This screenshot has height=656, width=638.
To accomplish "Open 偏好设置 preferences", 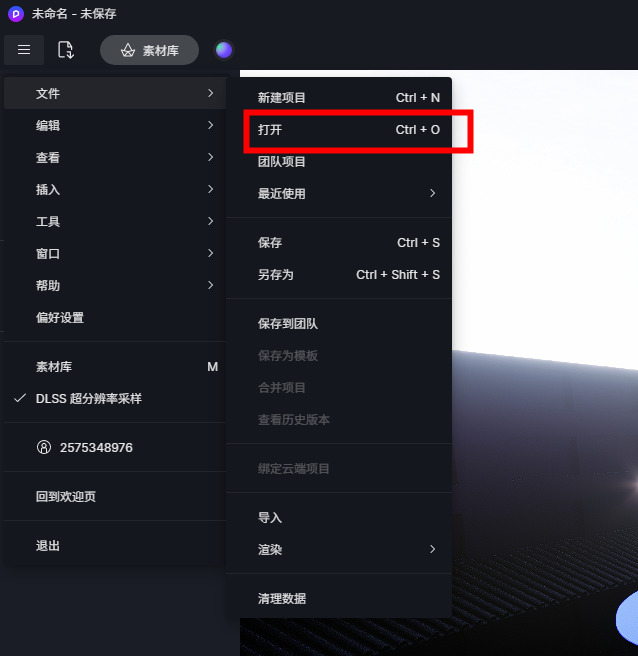I will (115, 318).
